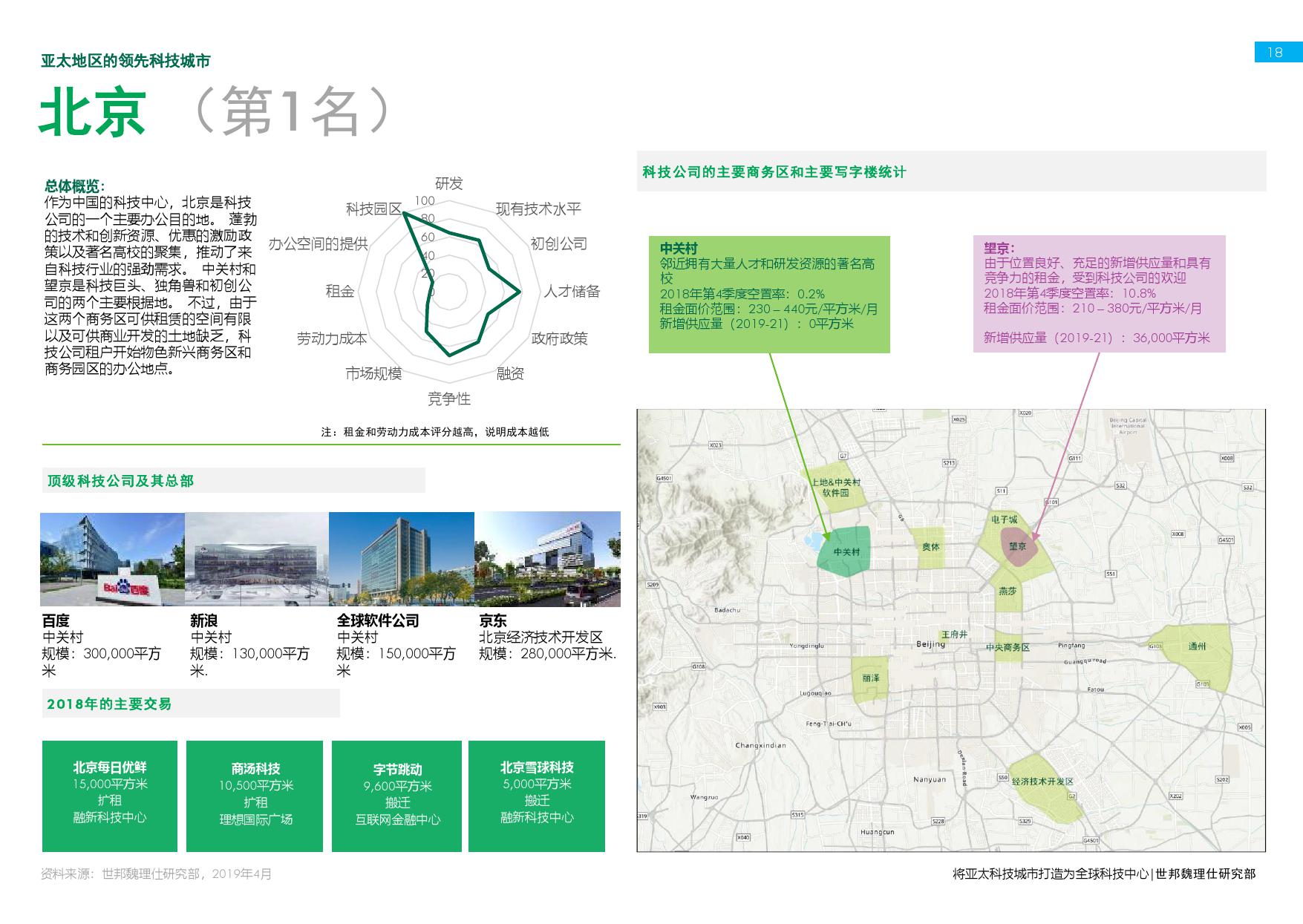Click the 商汤科技 transaction card

click(255, 796)
